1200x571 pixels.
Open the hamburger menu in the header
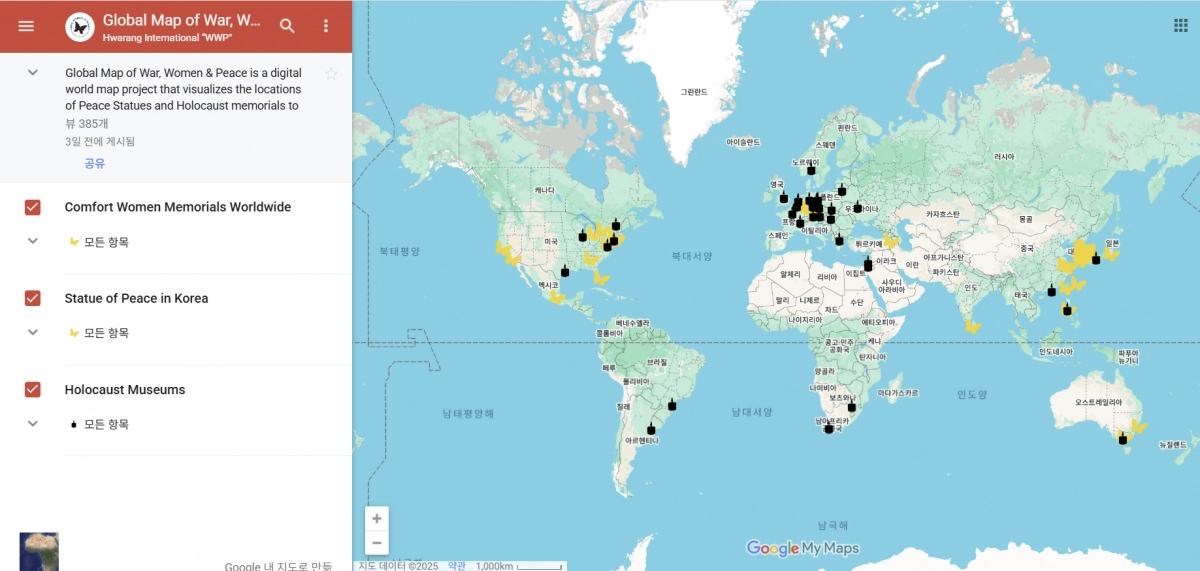tap(26, 26)
